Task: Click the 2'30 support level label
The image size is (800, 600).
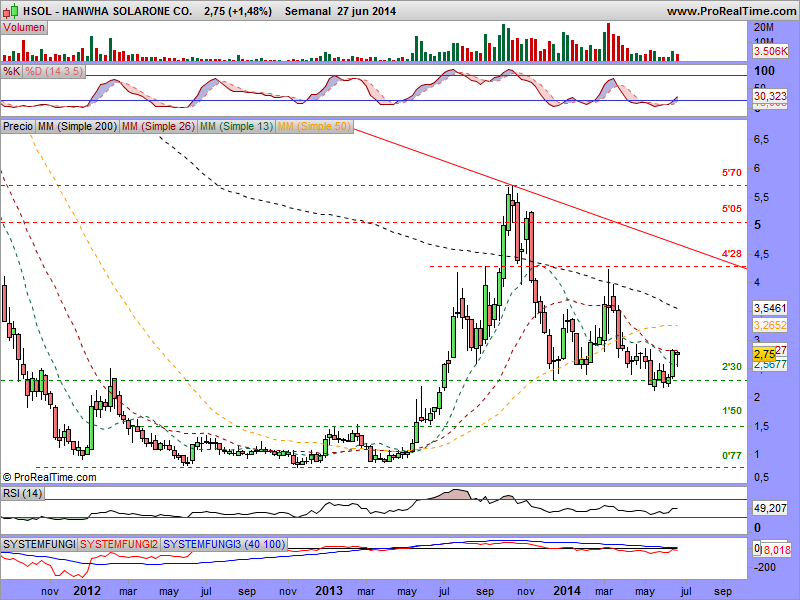Action: (732, 366)
